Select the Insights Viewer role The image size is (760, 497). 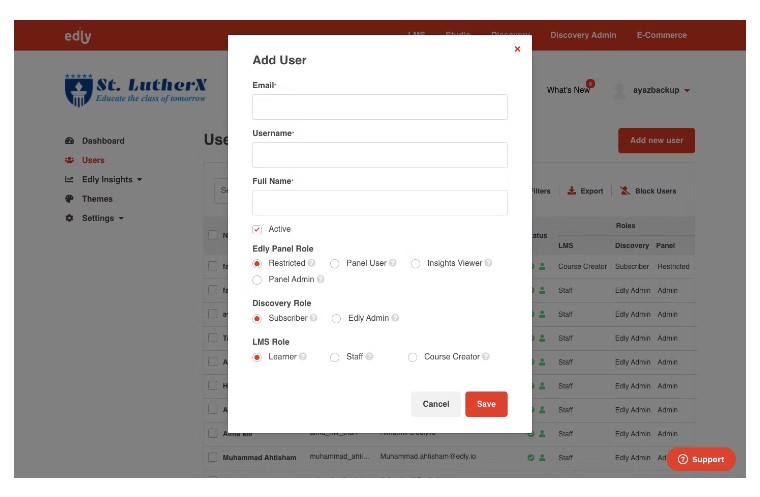click(x=415, y=263)
